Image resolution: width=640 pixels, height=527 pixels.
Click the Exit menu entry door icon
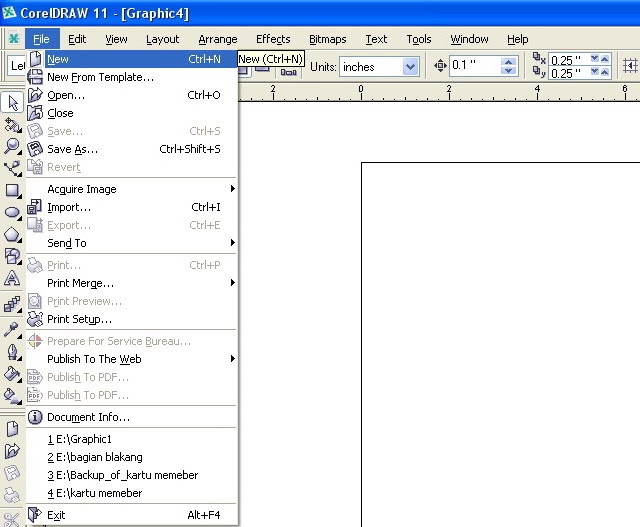(x=35, y=514)
